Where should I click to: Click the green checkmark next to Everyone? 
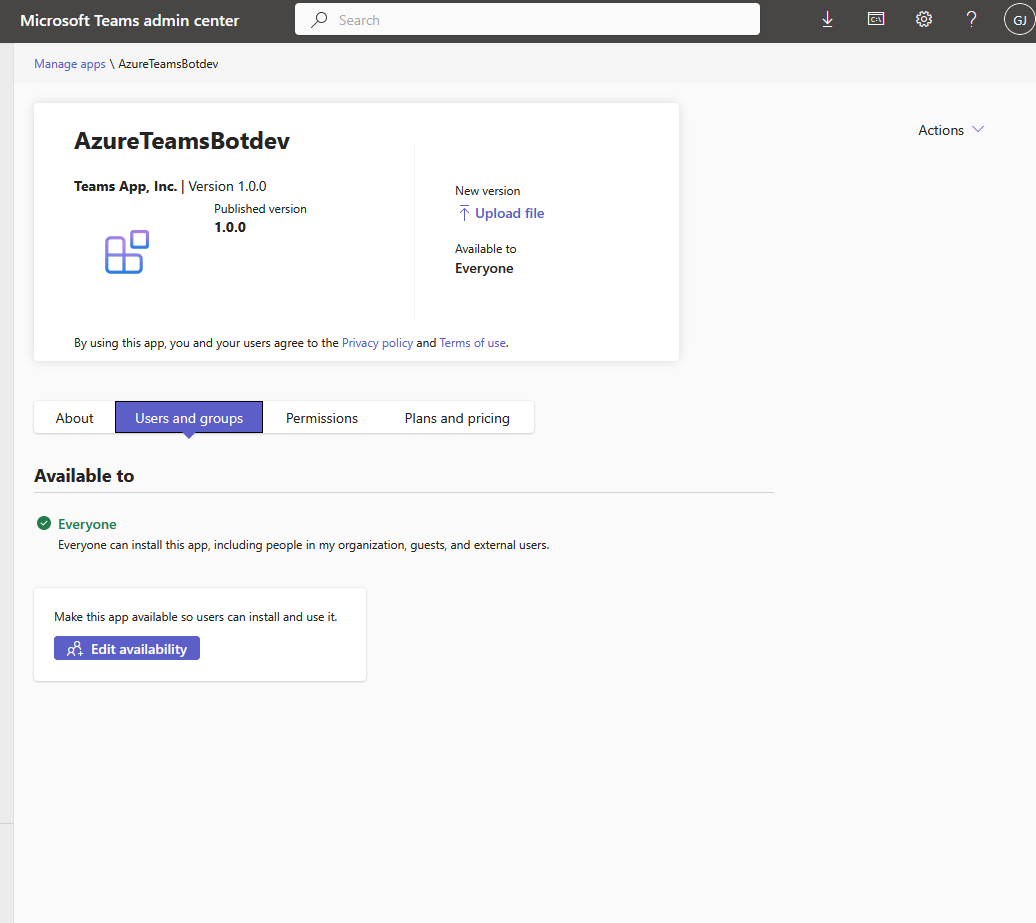pyautogui.click(x=44, y=523)
